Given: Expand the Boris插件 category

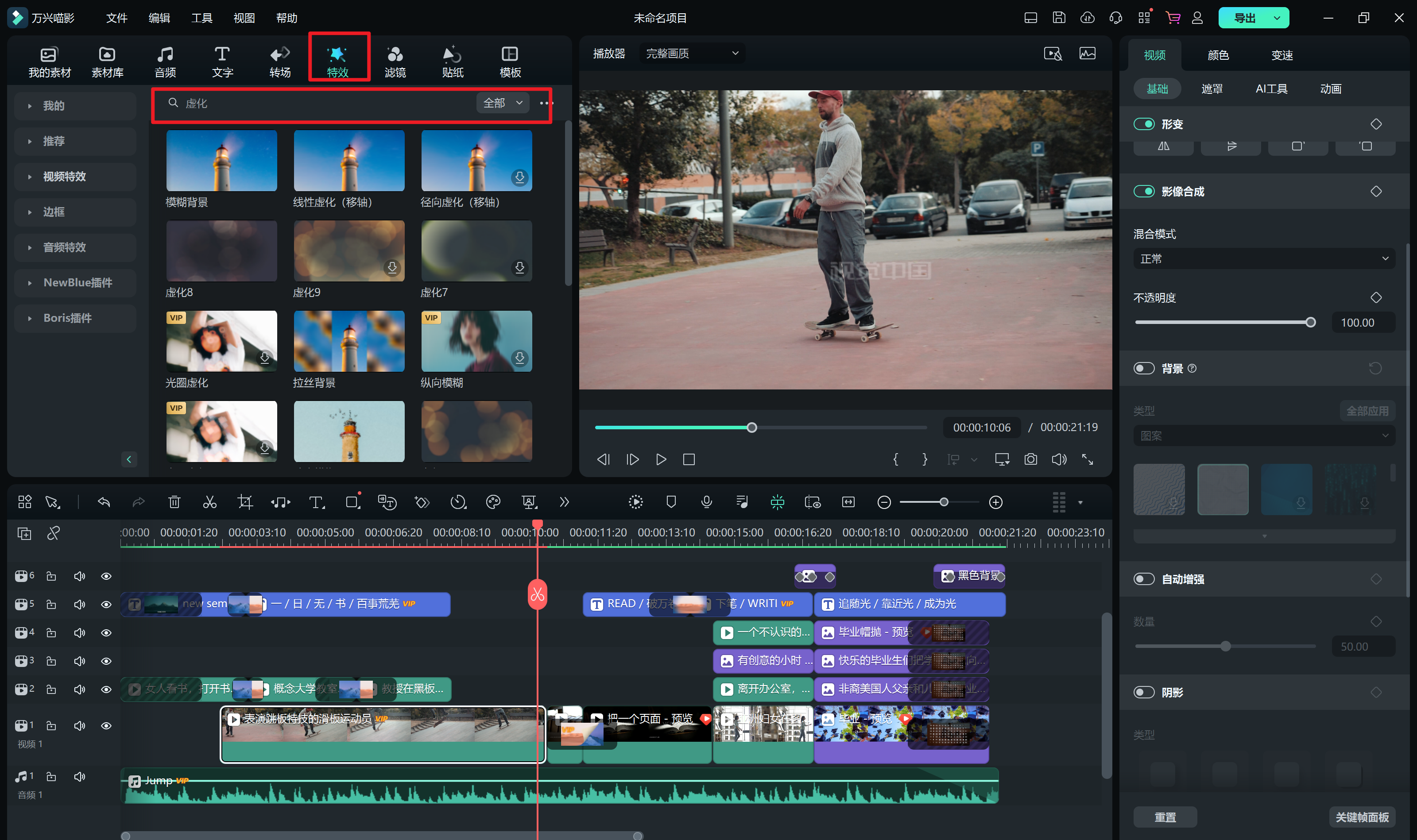Looking at the screenshot, I should (x=75, y=318).
